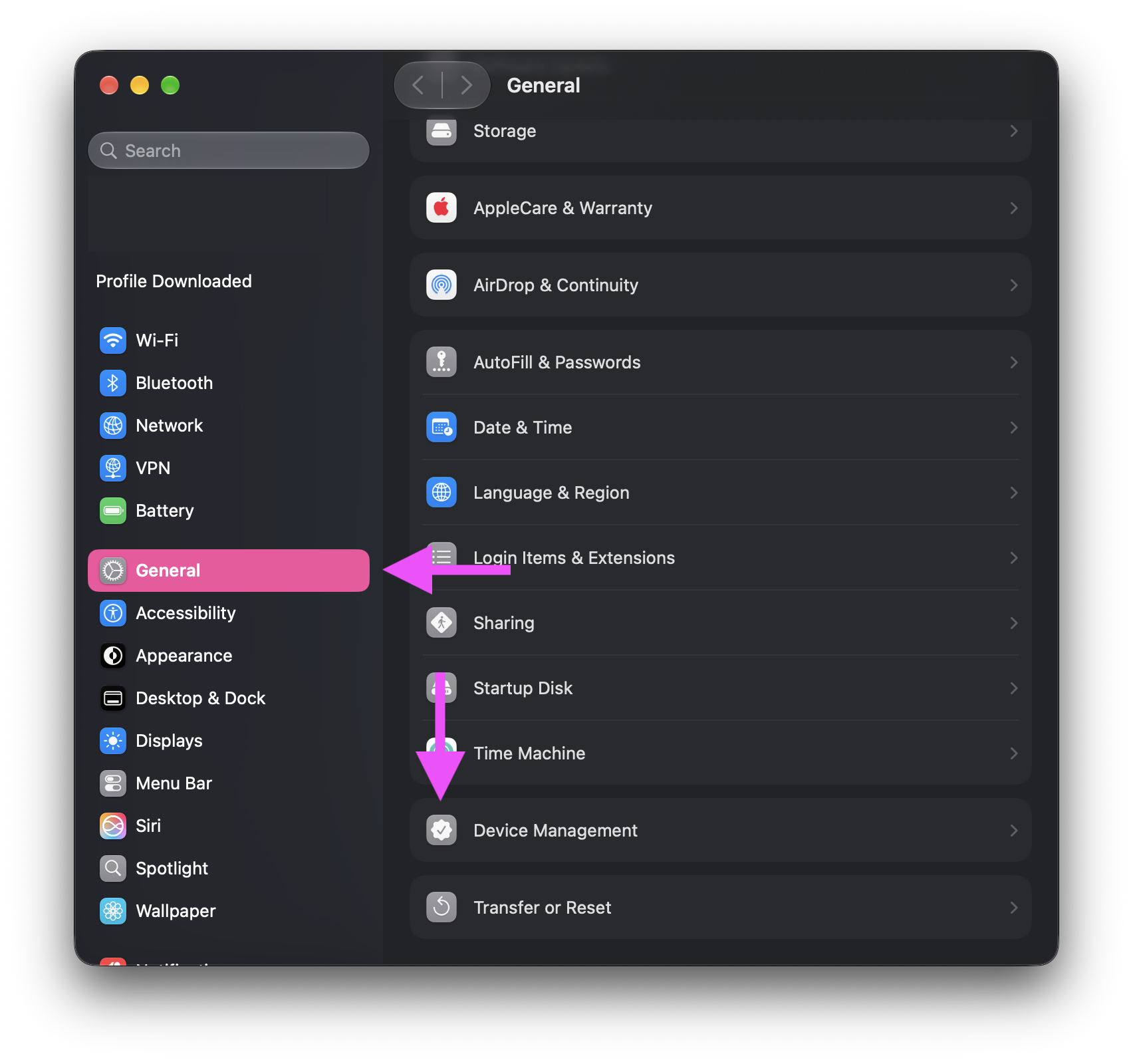
Task: Open the Appearance icon
Action: pyautogui.click(x=113, y=656)
